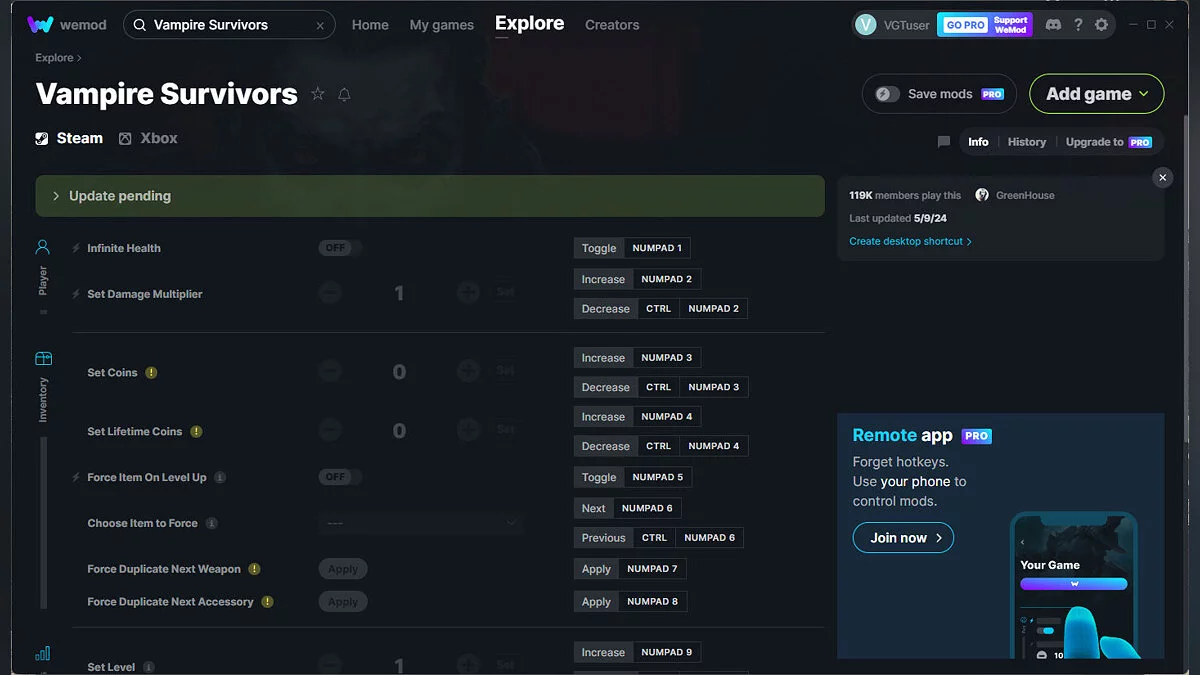The height and width of the screenshot is (675, 1200).
Task: Click the favorite star next to Vampire Survivors
Action: pyautogui.click(x=318, y=94)
